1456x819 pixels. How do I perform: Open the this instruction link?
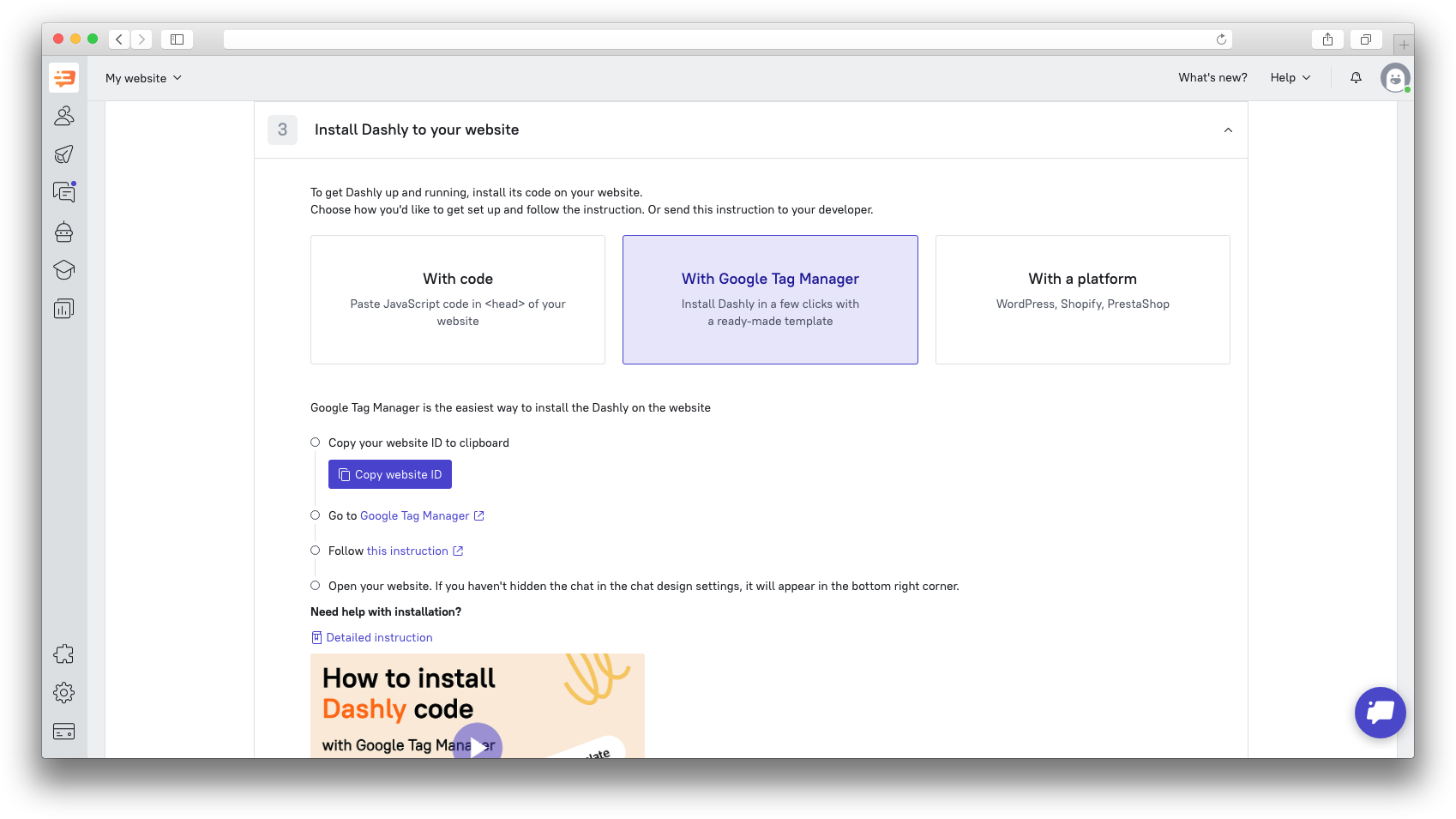click(415, 551)
